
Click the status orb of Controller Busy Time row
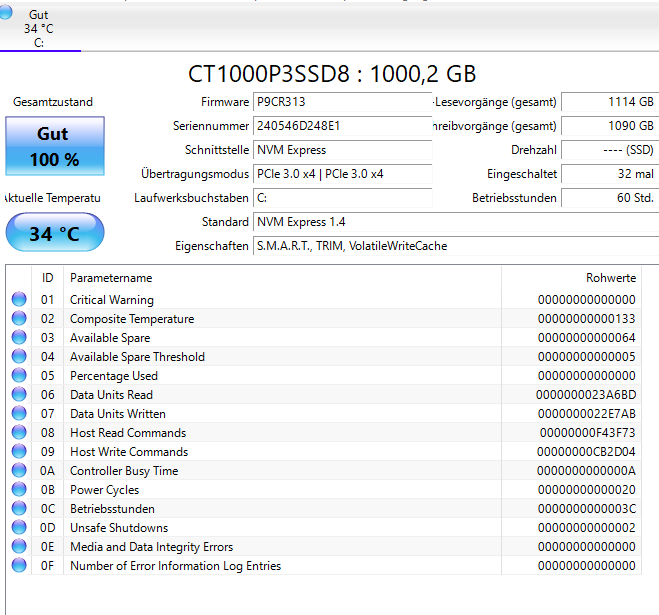(19, 470)
